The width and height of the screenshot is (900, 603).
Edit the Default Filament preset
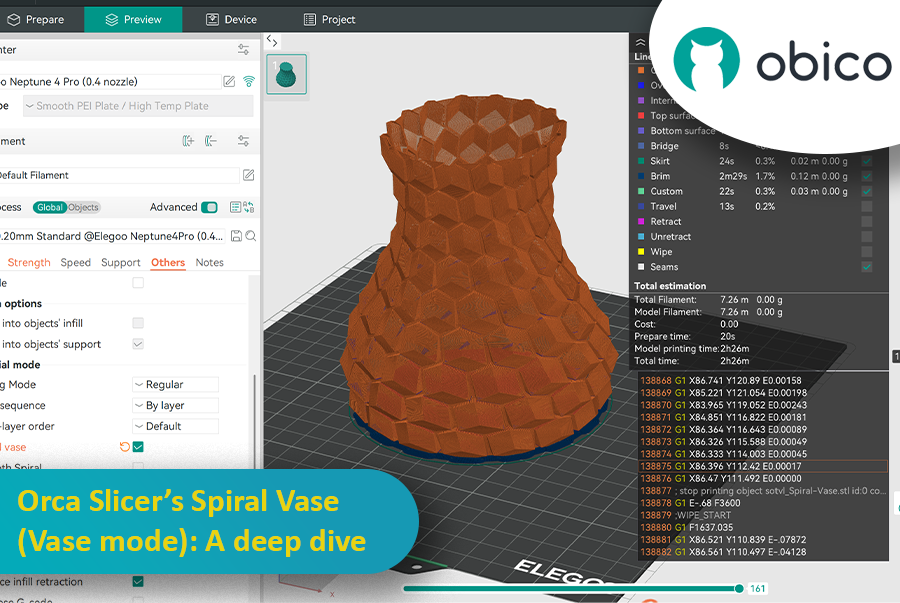(x=249, y=175)
